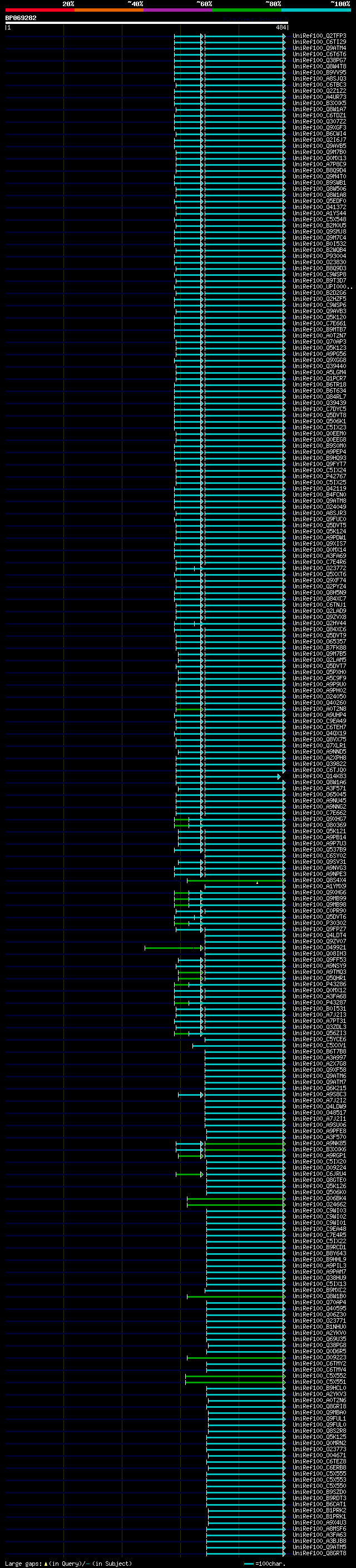Select hit label UniRef100_Q5EDF0
Image resolution: width=356 pixels, height=1568 pixels.
point(319,201)
